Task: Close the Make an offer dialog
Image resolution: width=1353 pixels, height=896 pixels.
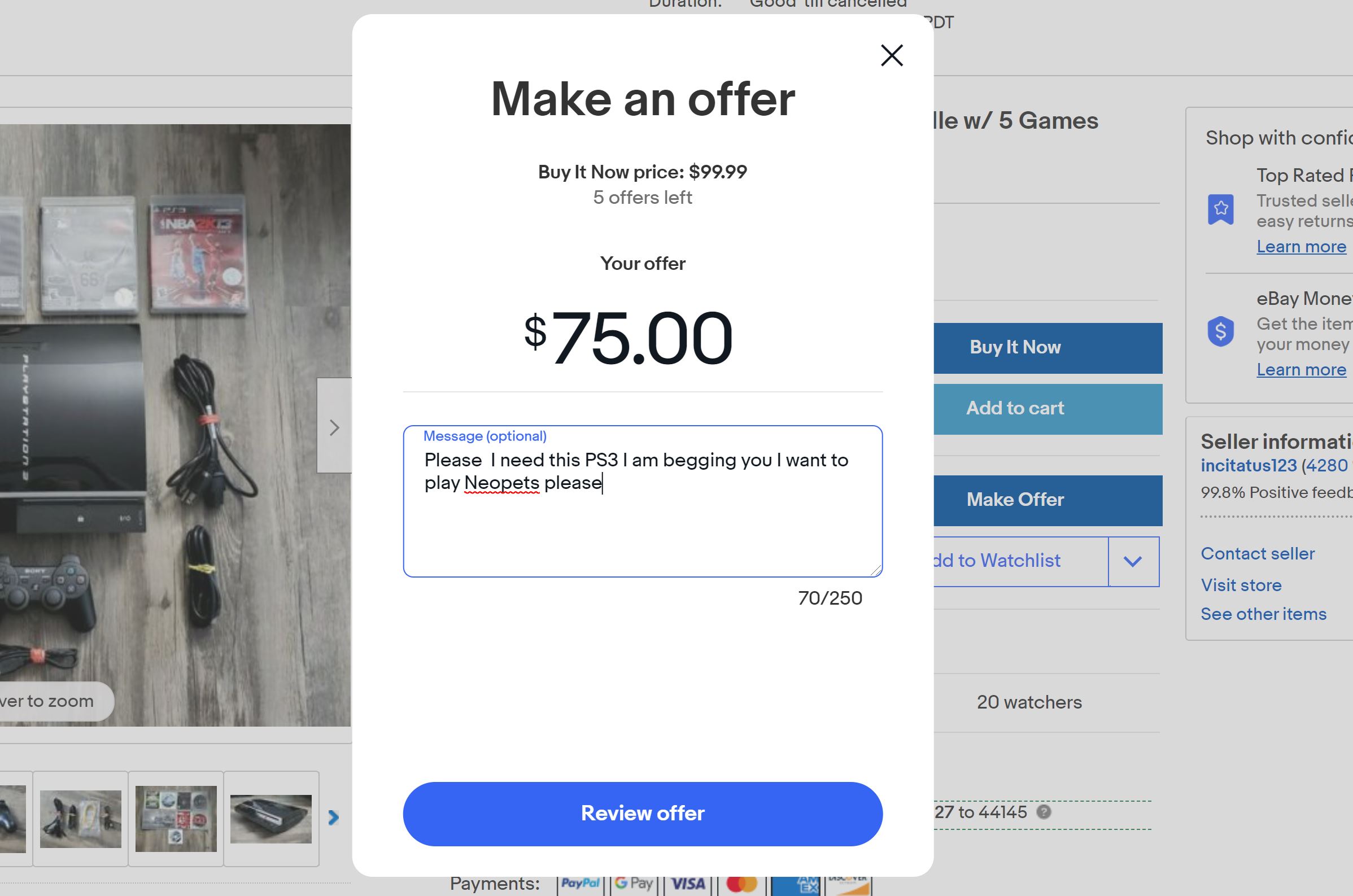Action: (x=892, y=55)
